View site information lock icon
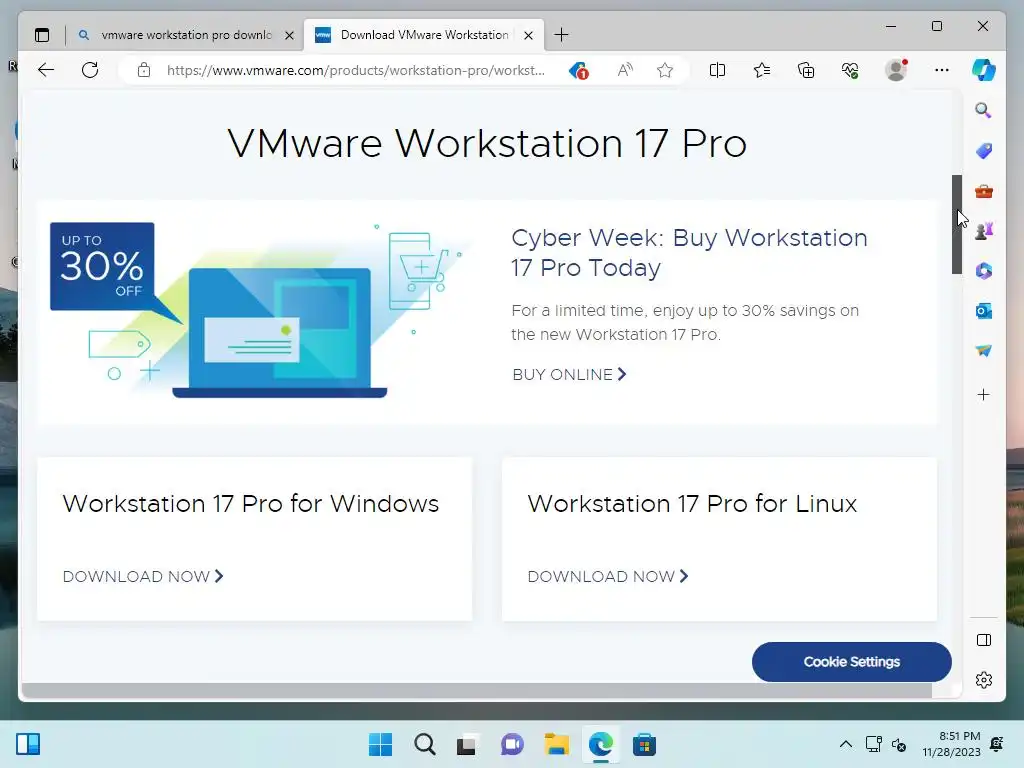1024x768 pixels. coord(144,70)
